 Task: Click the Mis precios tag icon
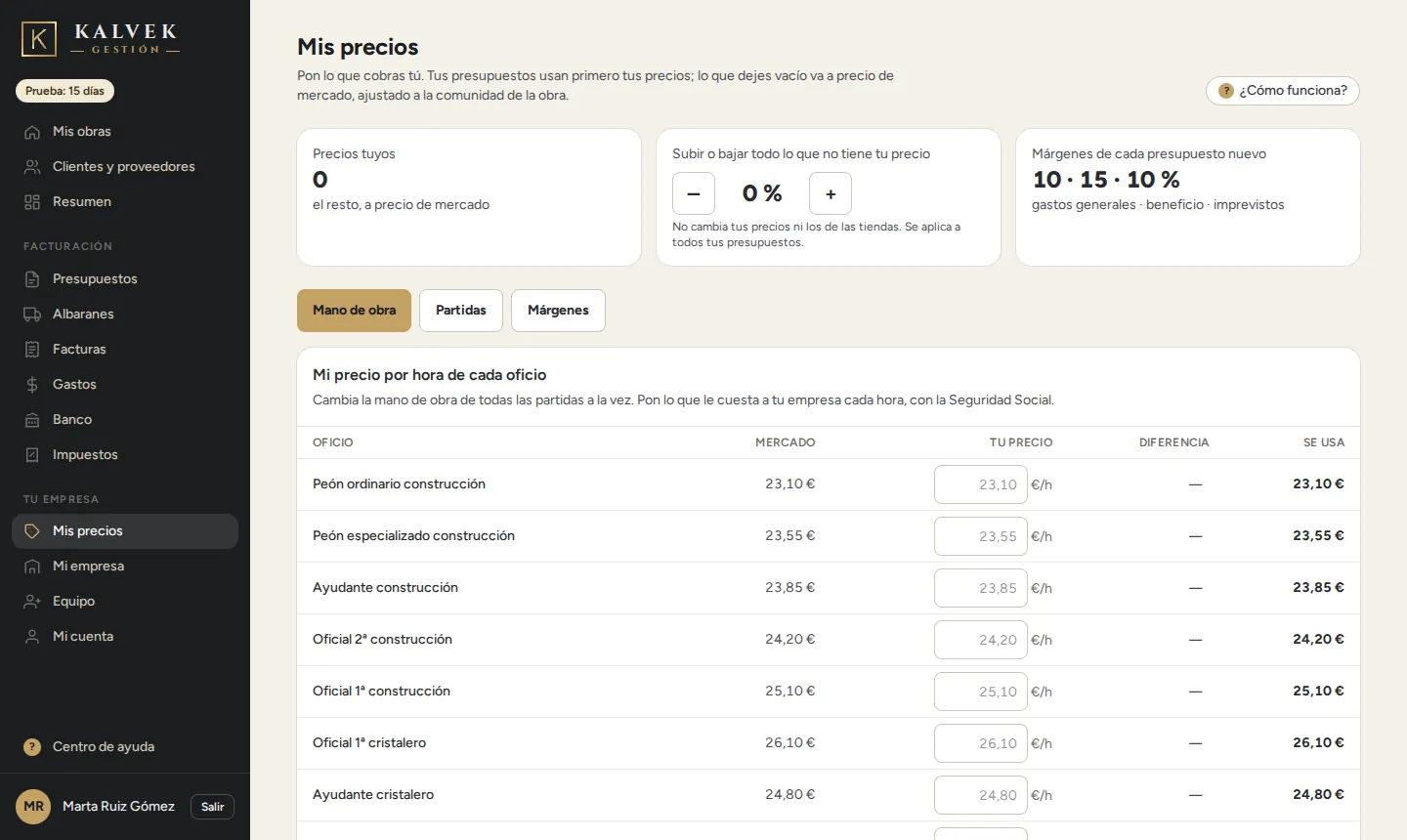tap(32, 531)
